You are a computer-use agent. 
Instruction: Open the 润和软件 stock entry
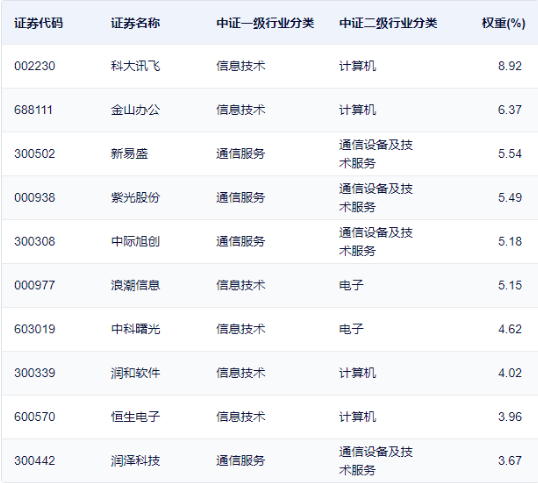click(x=135, y=373)
